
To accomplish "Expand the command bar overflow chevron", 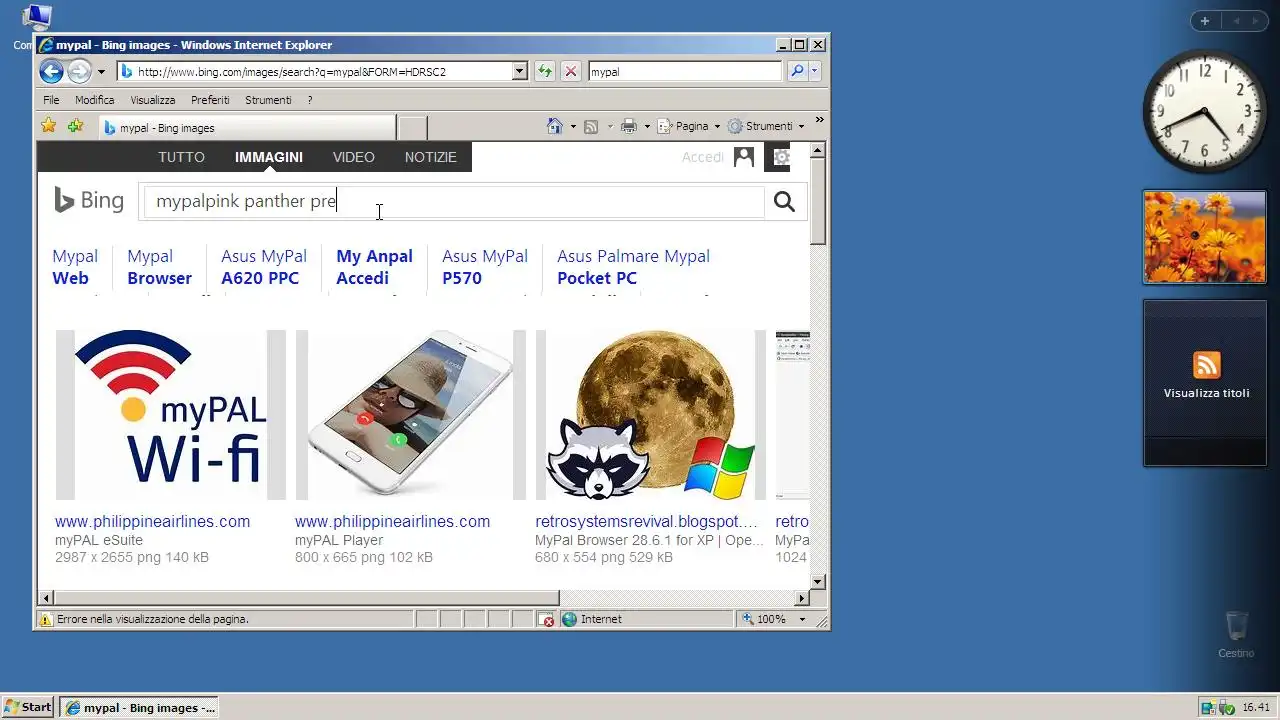I will tap(820, 120).
